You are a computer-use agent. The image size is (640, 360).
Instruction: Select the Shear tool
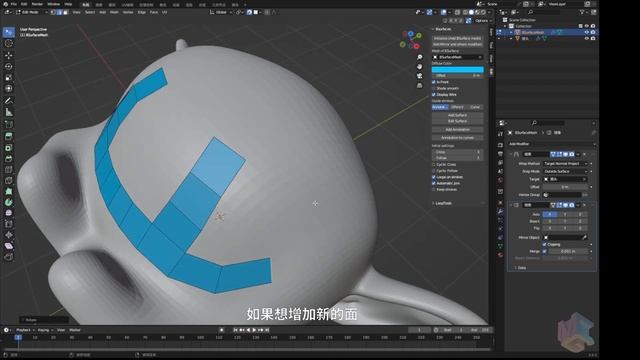point(9,246)
